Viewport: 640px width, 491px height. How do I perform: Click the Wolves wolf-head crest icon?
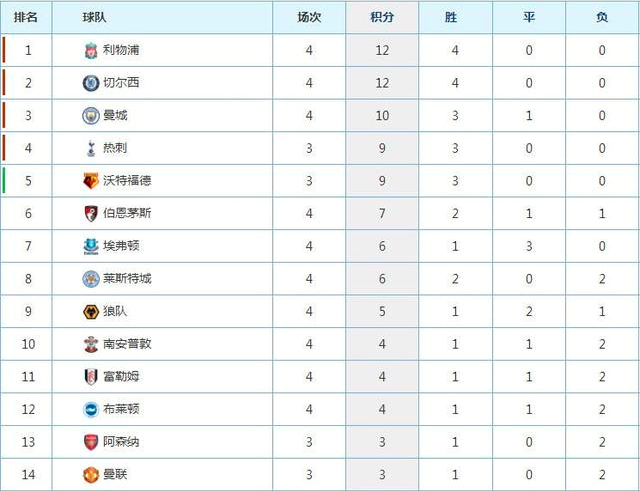(91, 312)
